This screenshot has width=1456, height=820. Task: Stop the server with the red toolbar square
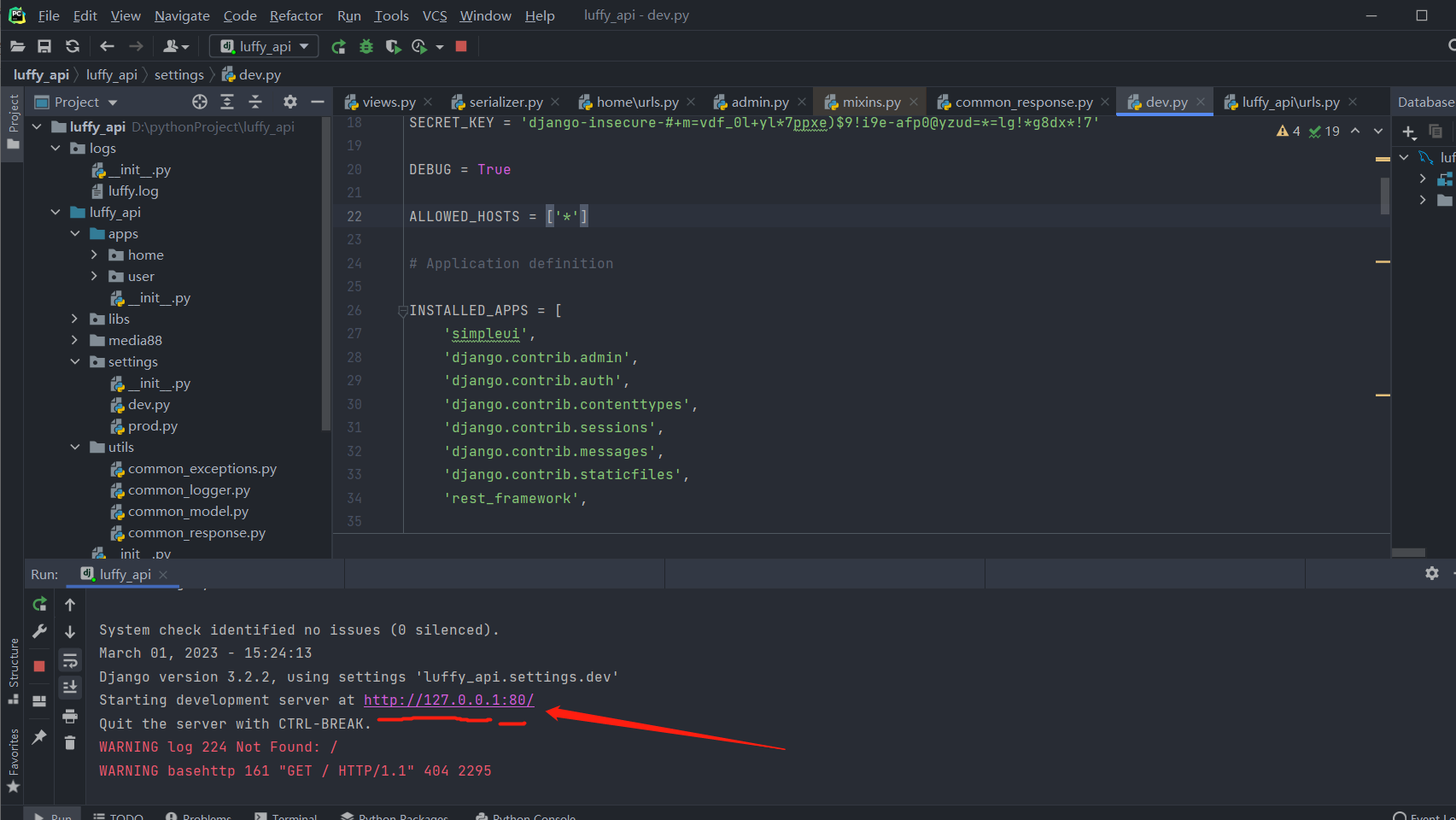461,46
